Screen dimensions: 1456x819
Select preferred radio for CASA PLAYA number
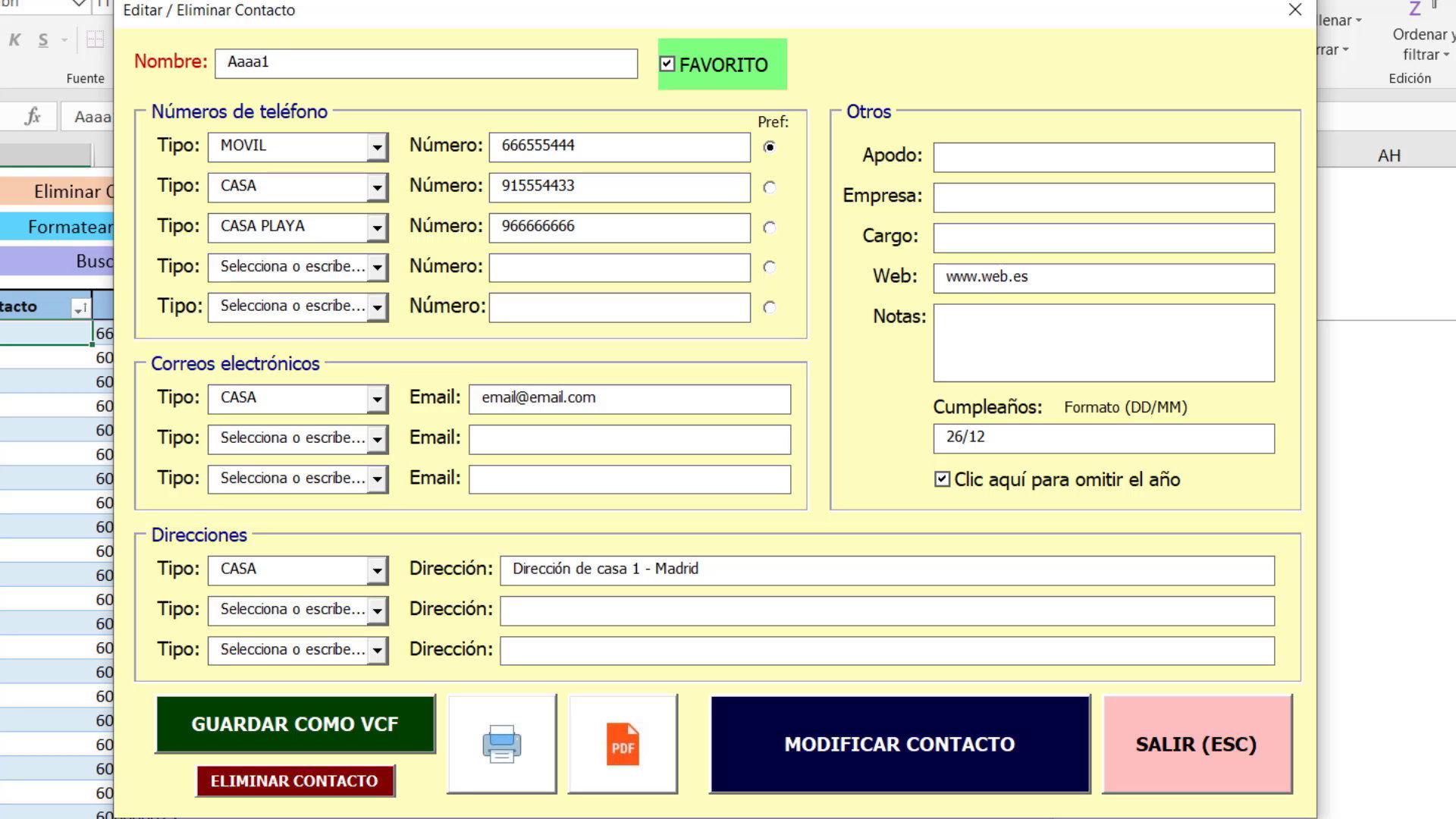pos(770,227)
